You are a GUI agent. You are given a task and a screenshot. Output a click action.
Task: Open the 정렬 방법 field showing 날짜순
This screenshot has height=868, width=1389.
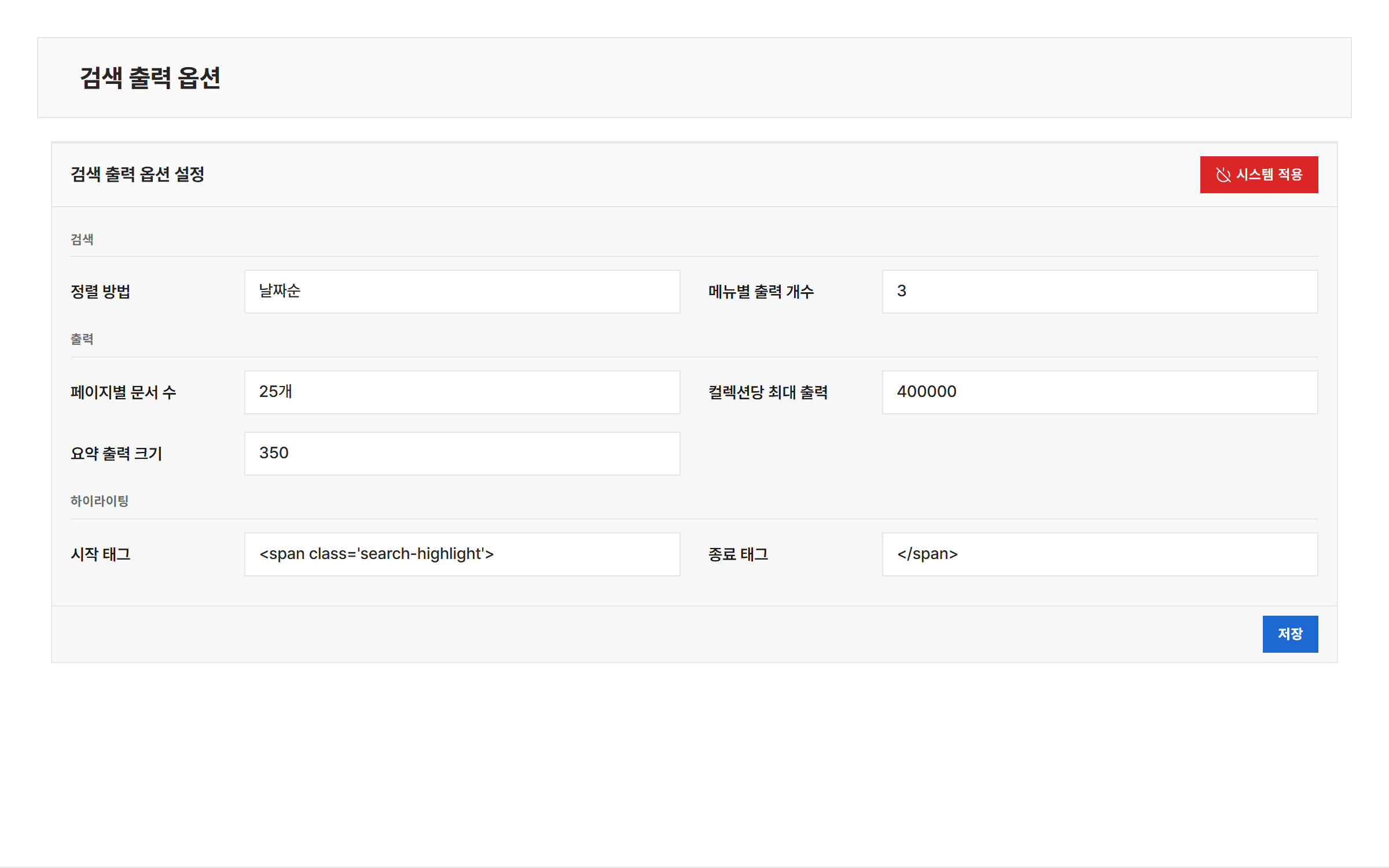click(462, 292)
